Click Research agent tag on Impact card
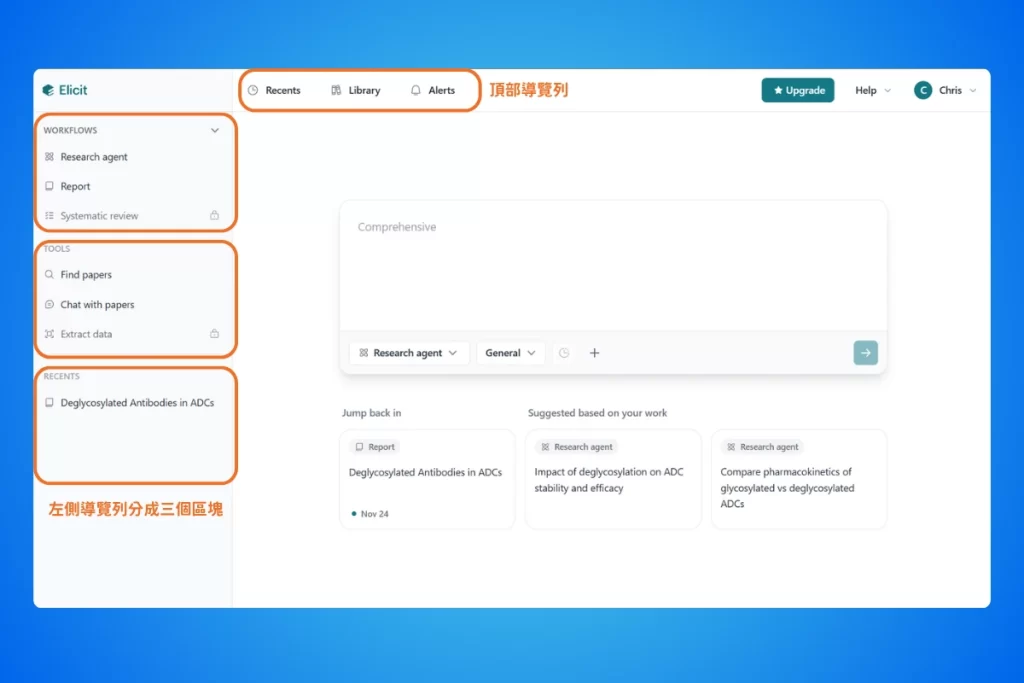Screen dimensions: 1024x683 pyautogui.click(x=577, y=447)
